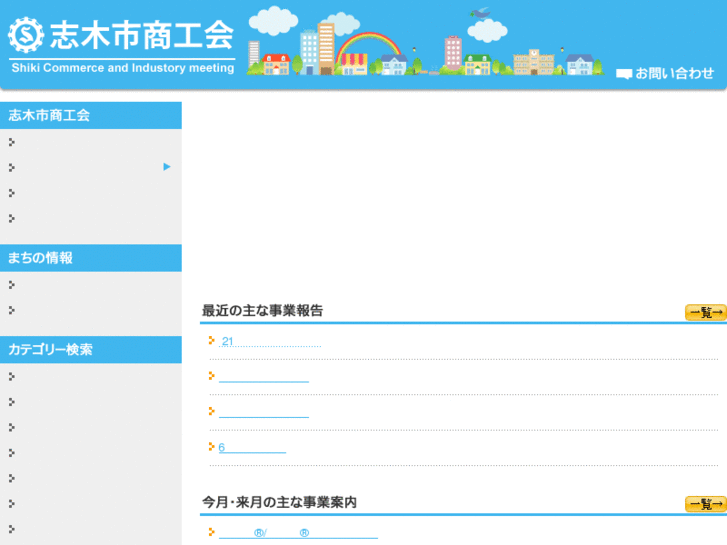Click the first bullet icon under カテゴリー検索

click(12, 377)
